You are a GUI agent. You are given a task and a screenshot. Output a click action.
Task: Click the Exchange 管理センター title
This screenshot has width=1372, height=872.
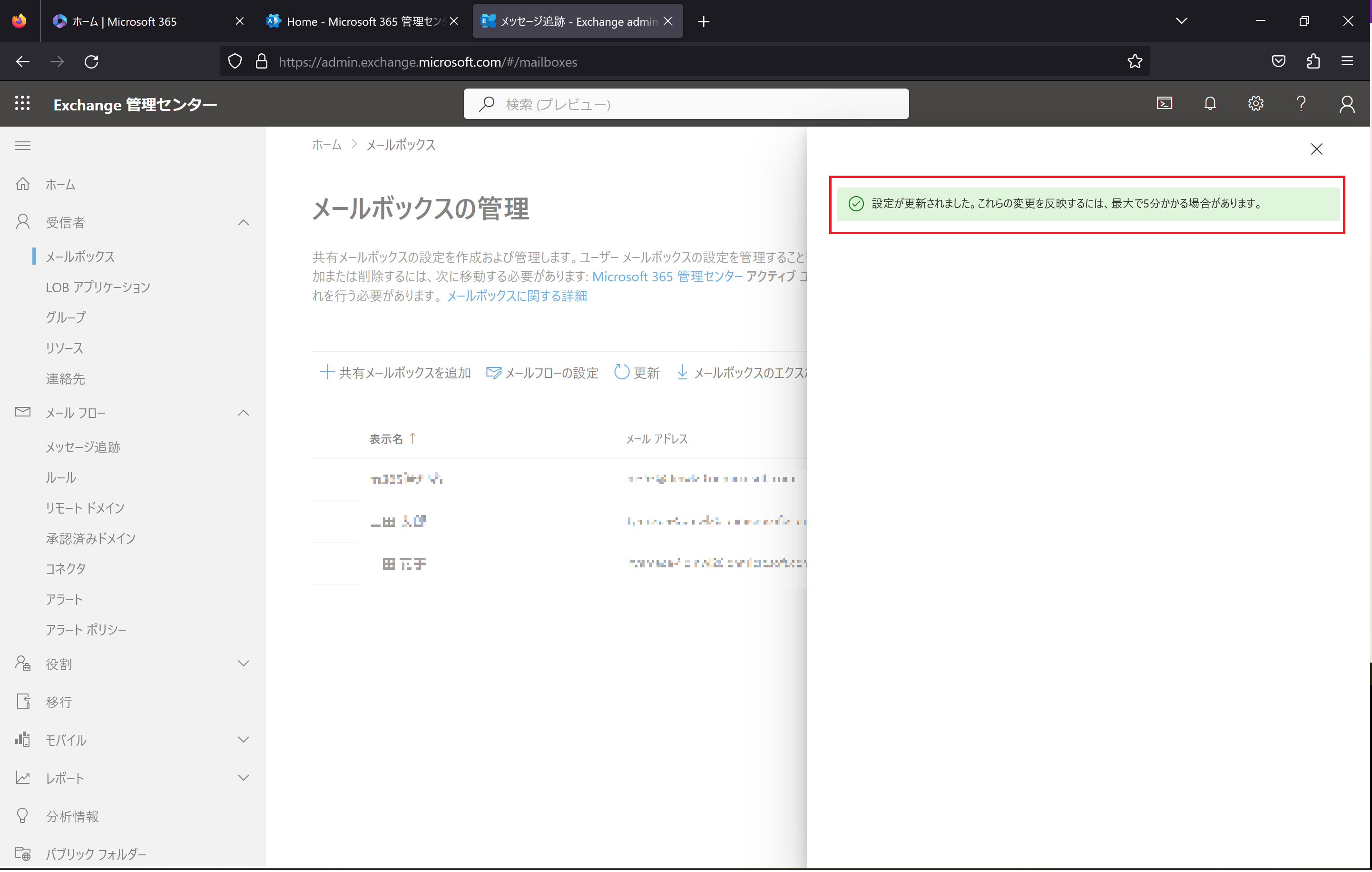point(135,105)
